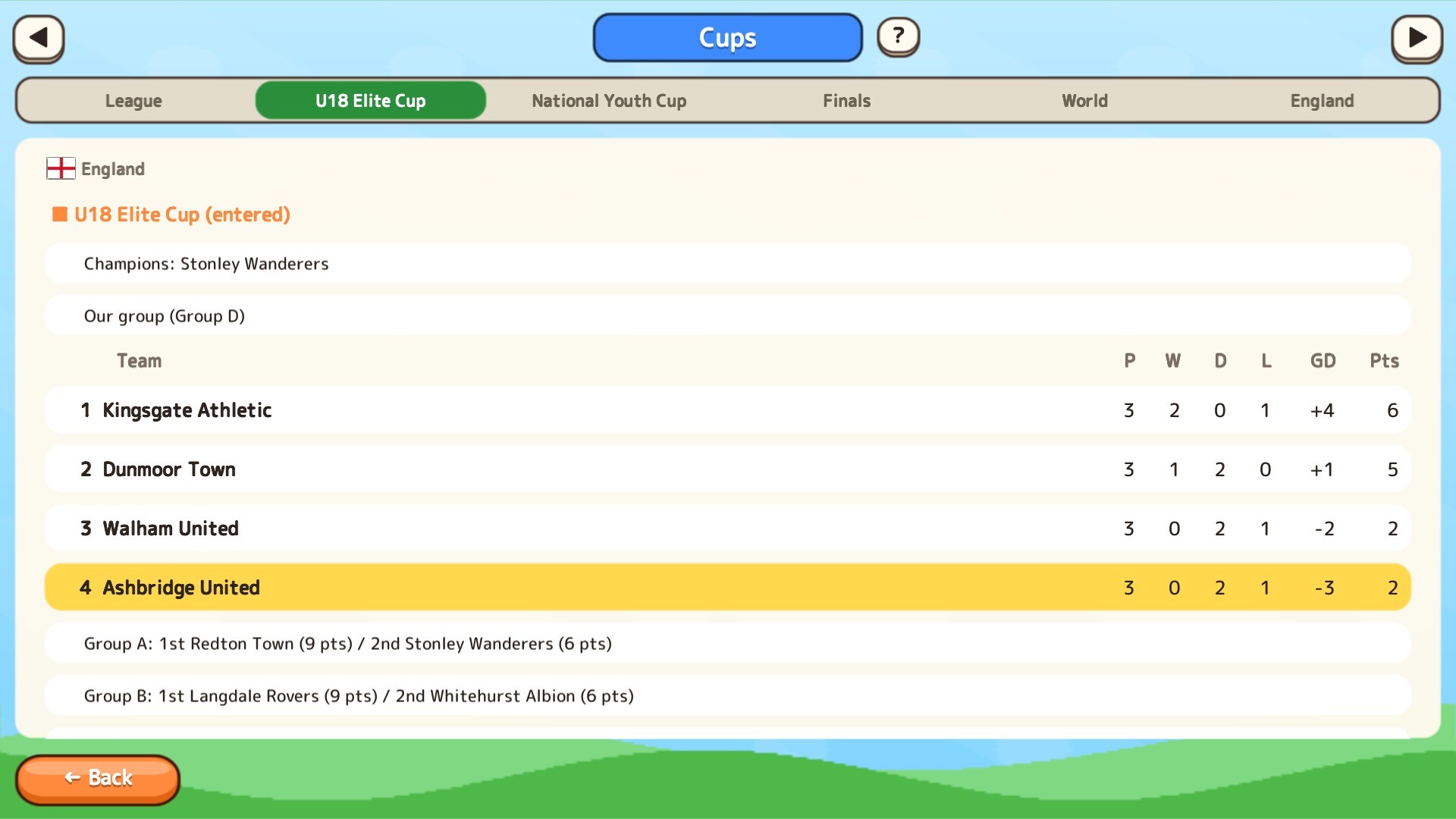
Task: Click Kingsgate Athletic's +4 goal difference
Action: [1323, 410]
